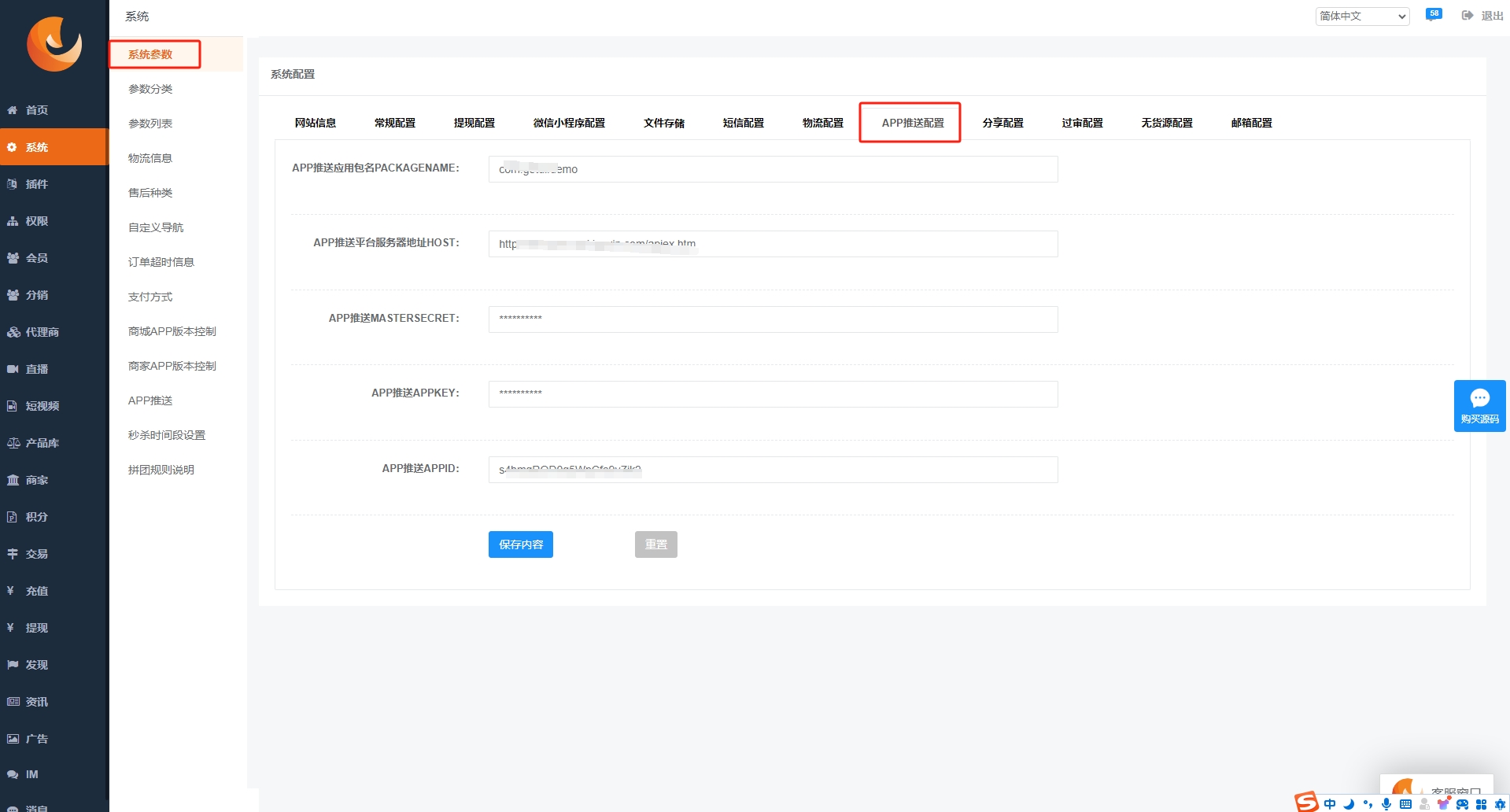Switch to the 文件存储 tab
The height and width of the screenshot is (812, 1510).
[664, 123]
